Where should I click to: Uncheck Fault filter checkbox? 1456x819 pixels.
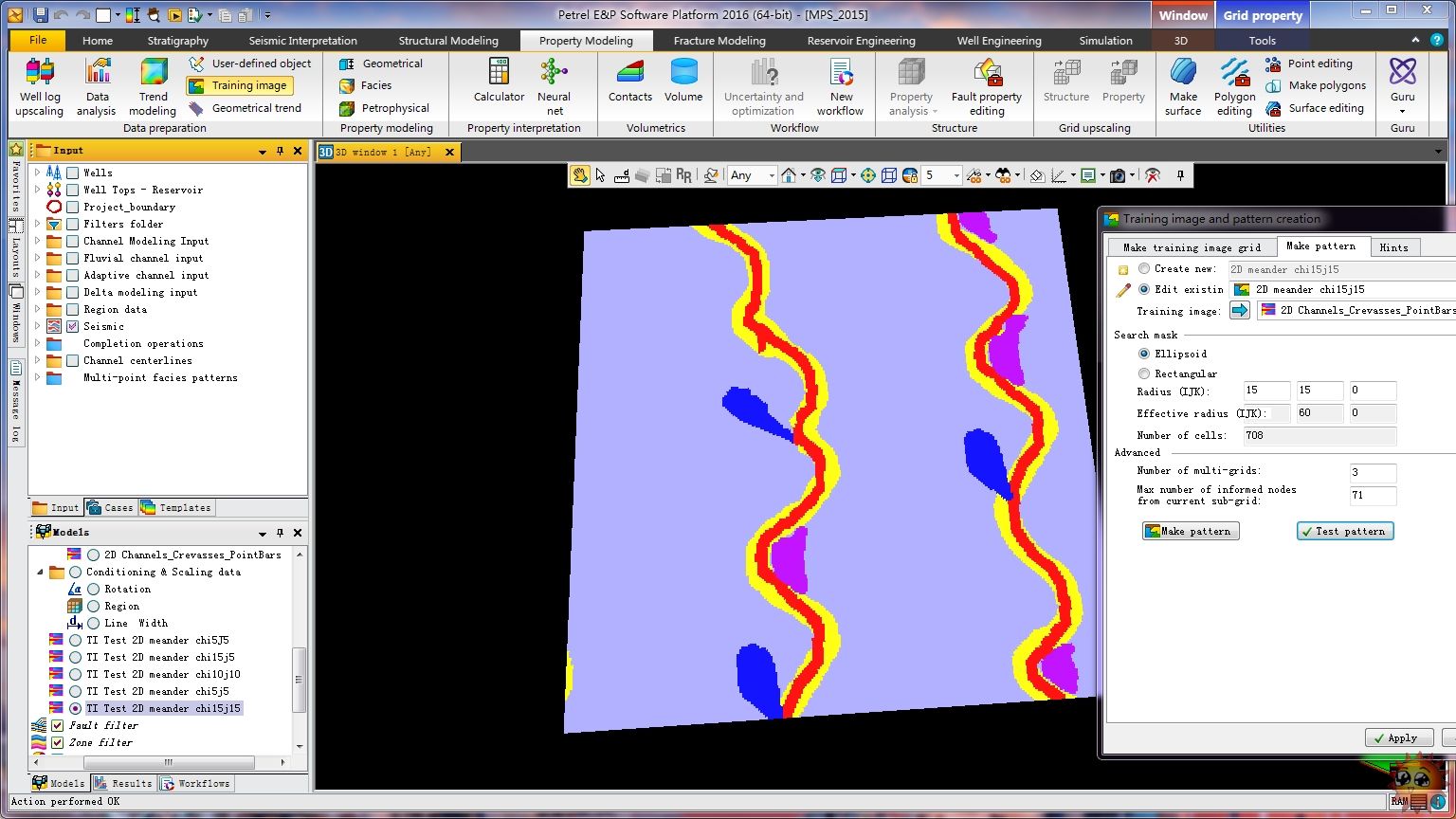57,725
